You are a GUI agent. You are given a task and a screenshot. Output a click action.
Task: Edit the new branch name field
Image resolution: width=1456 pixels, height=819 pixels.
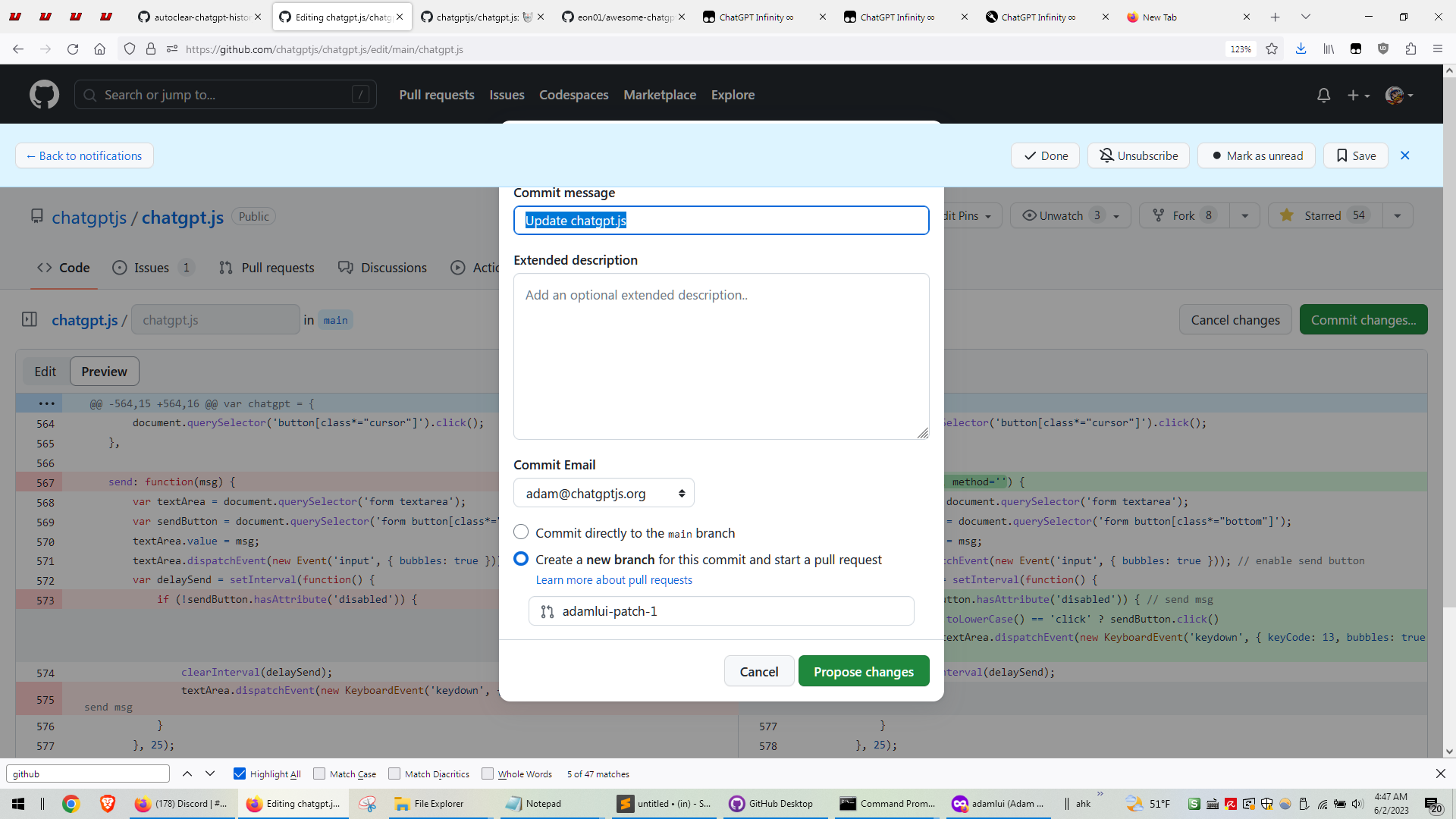721,611
